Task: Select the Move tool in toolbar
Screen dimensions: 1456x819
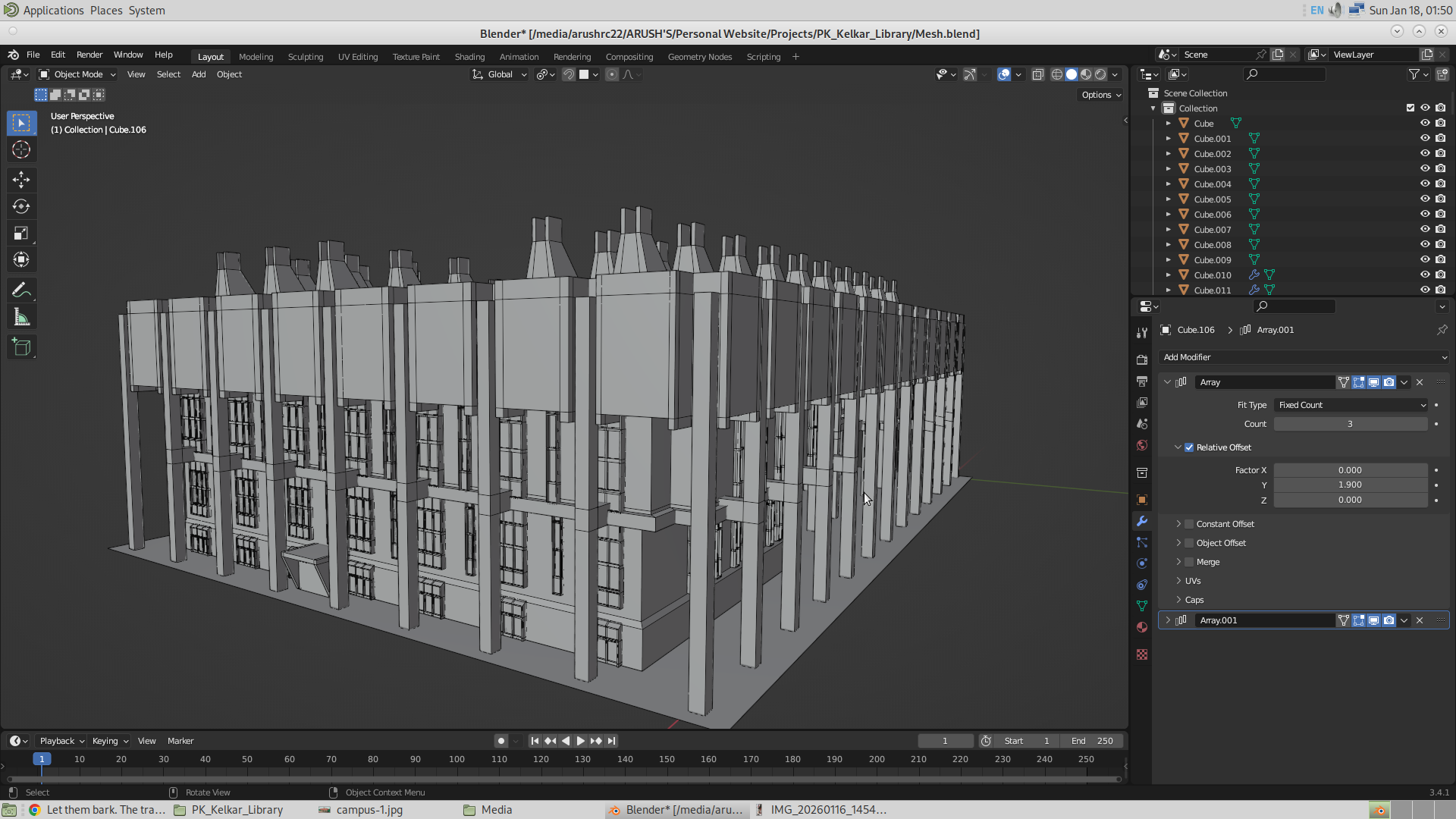Action: tap(21, 180)
